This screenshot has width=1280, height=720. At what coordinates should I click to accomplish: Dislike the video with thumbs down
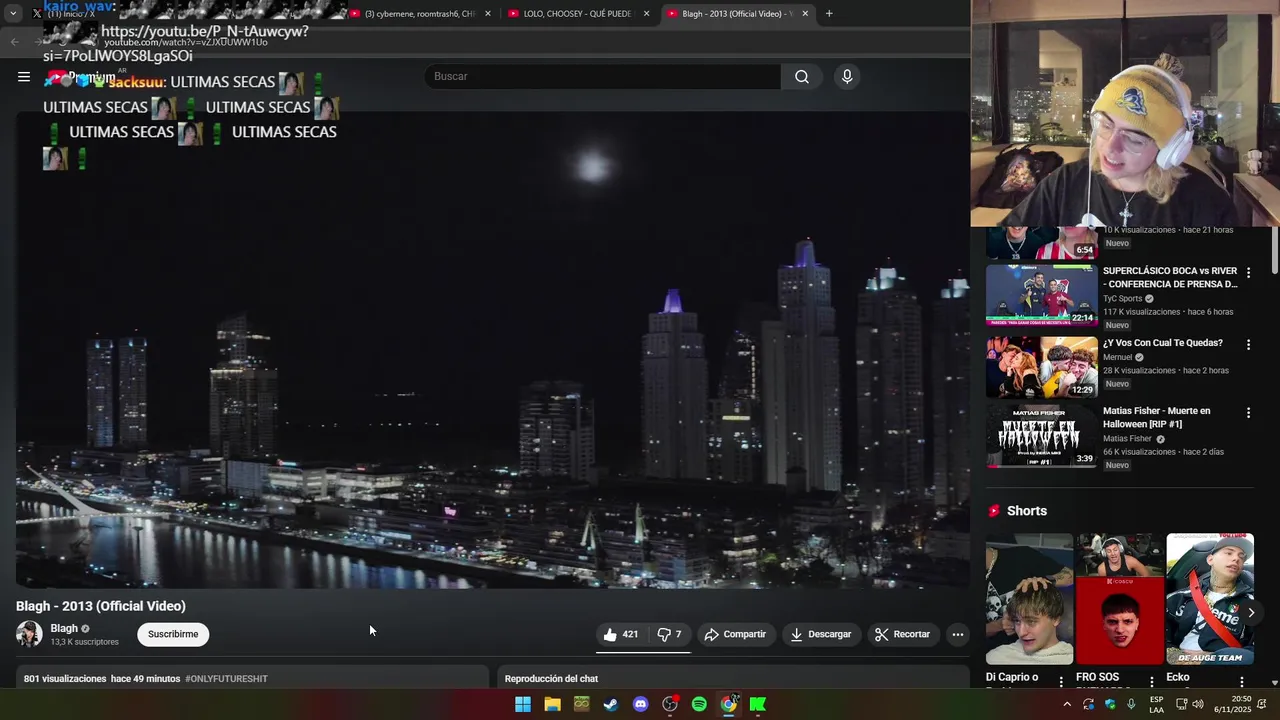(x=669, y=634)
